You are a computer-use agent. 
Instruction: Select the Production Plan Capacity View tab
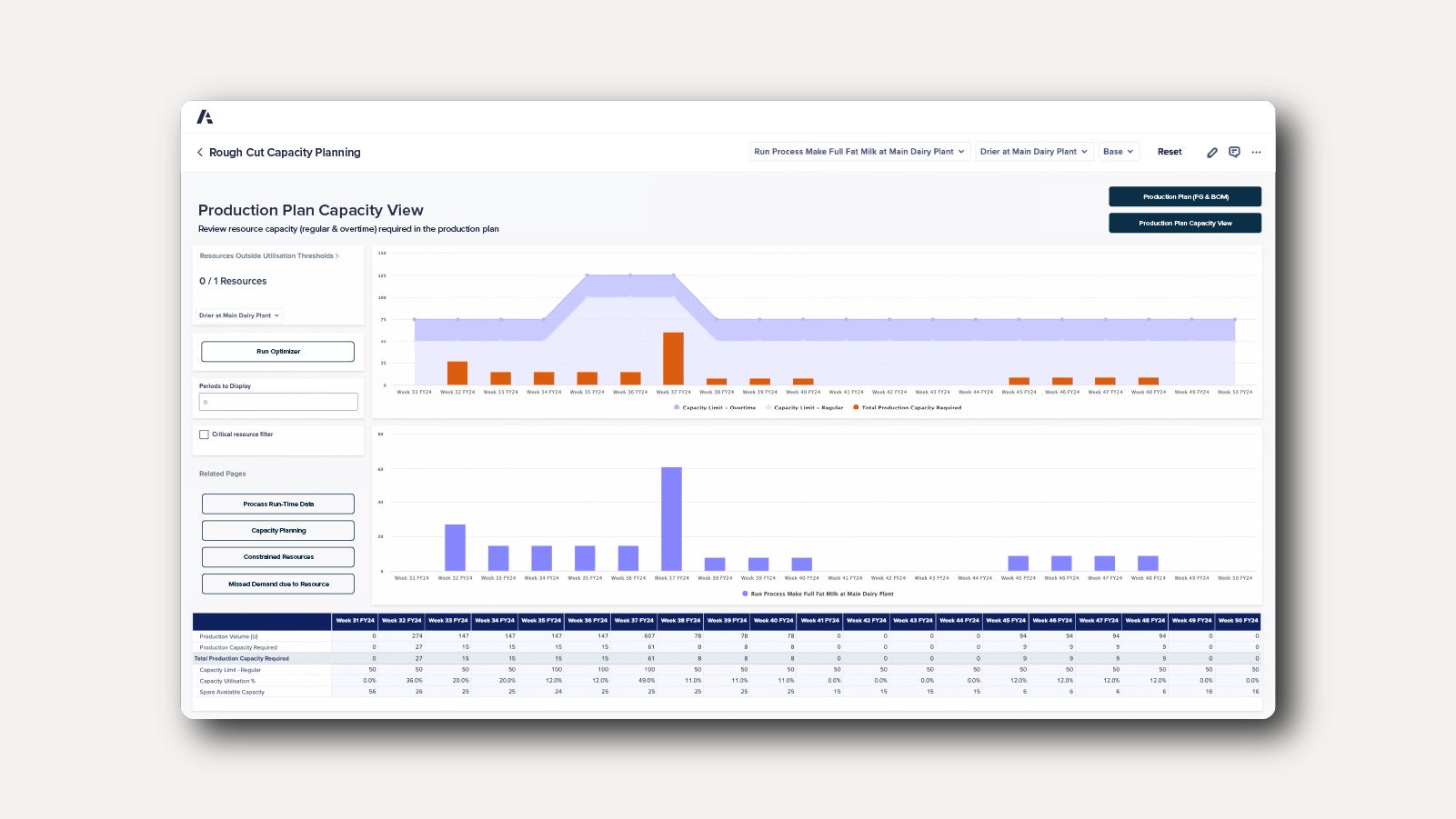pyautogui.click(x=1184, y=224)
